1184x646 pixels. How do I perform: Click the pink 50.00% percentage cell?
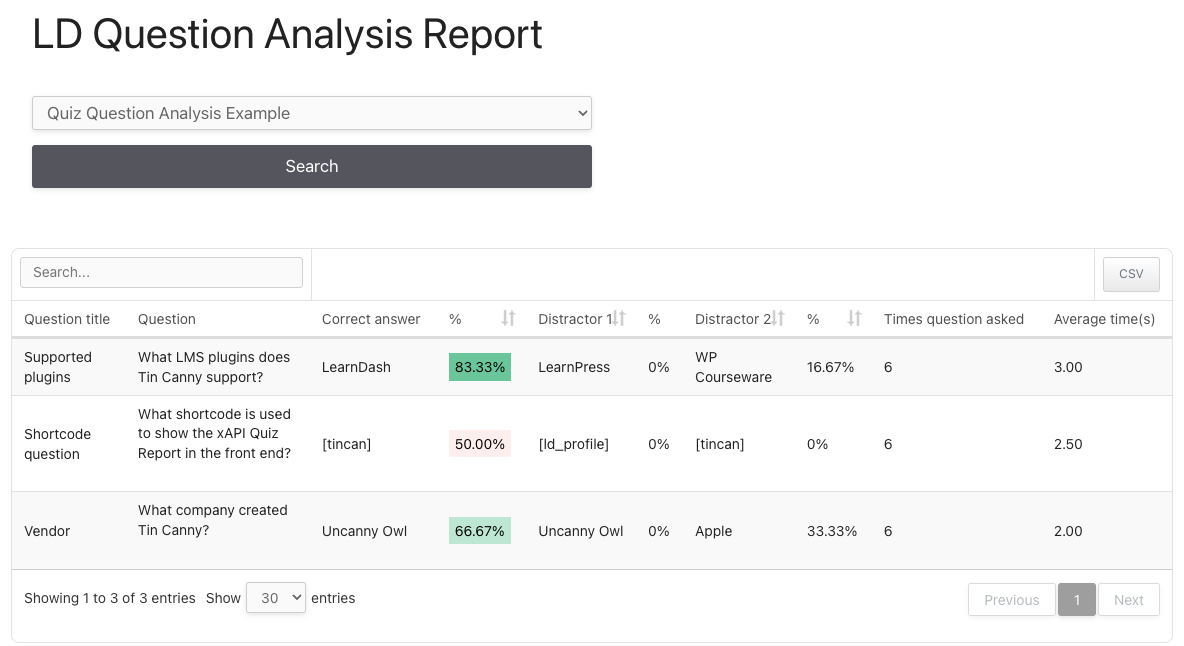480,444
